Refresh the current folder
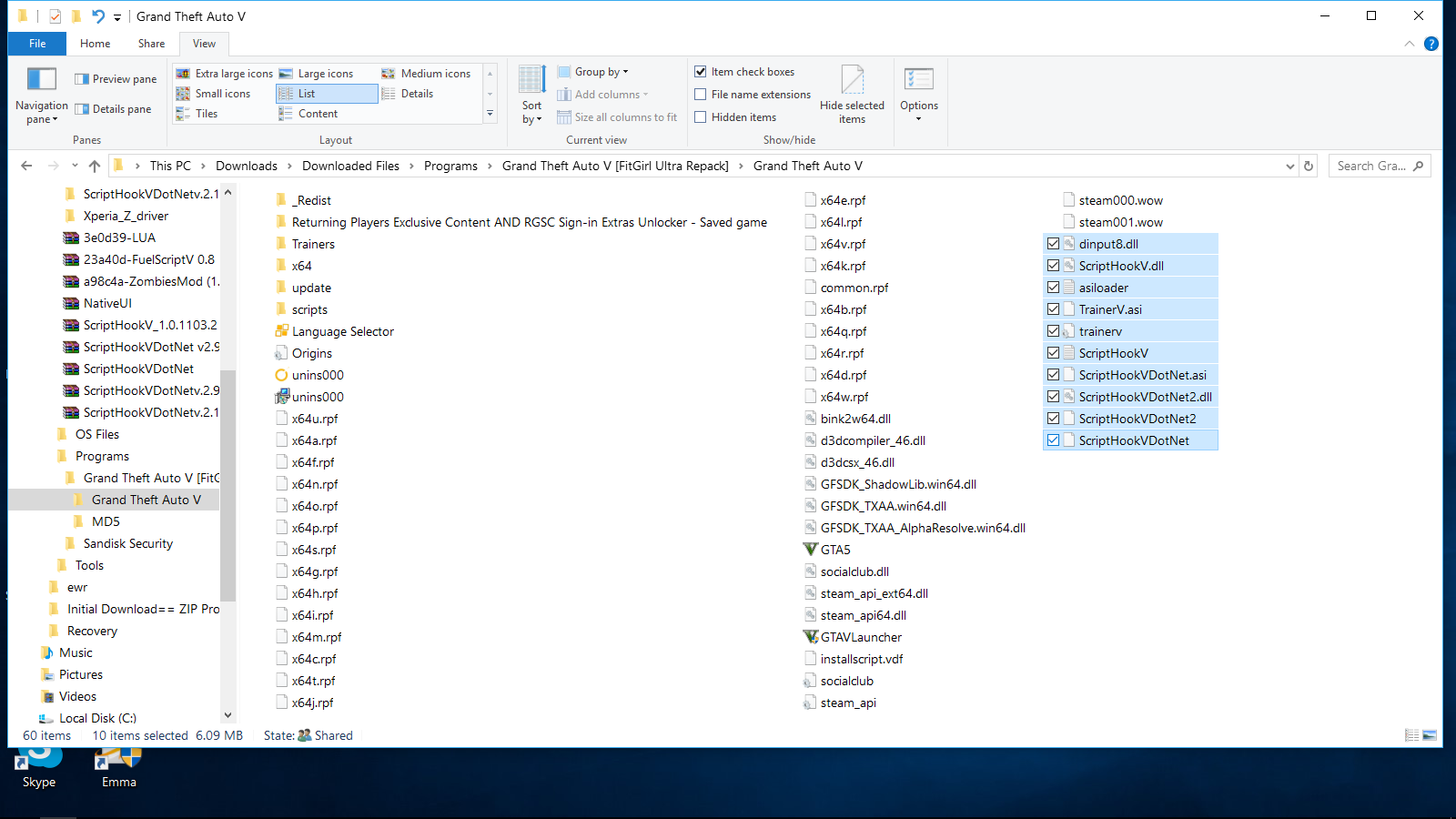This screenshot has height=819, width=1456. pyautogui.click(x=1309, y=166)
